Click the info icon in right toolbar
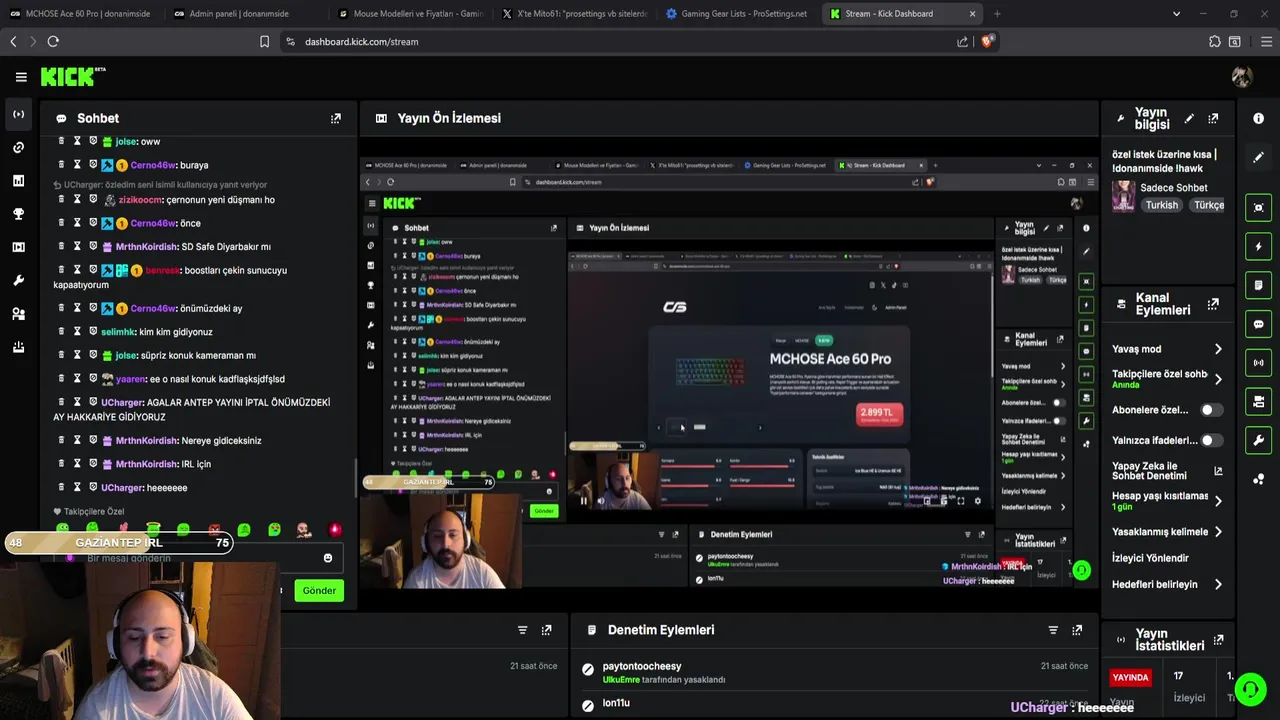 (1258, 118)
